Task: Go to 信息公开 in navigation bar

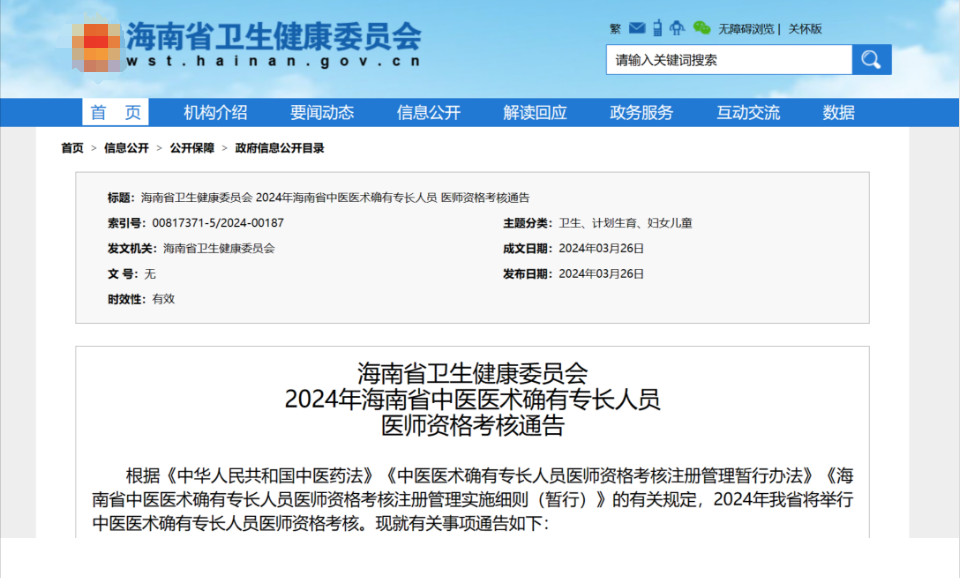Action: coord(428,113)
